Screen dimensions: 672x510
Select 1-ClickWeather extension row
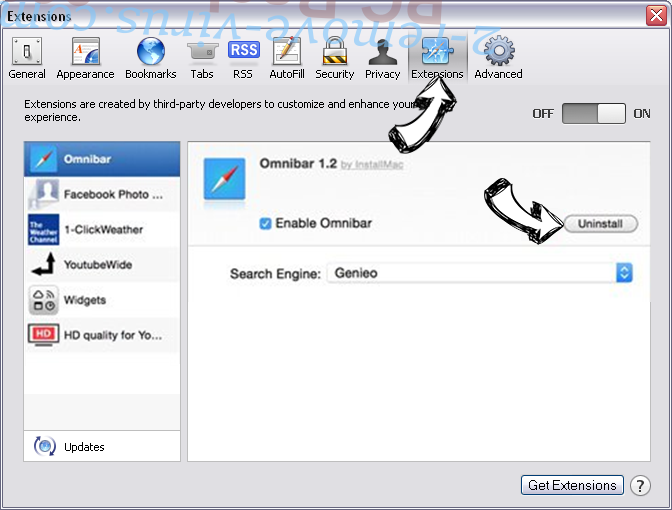102,229
